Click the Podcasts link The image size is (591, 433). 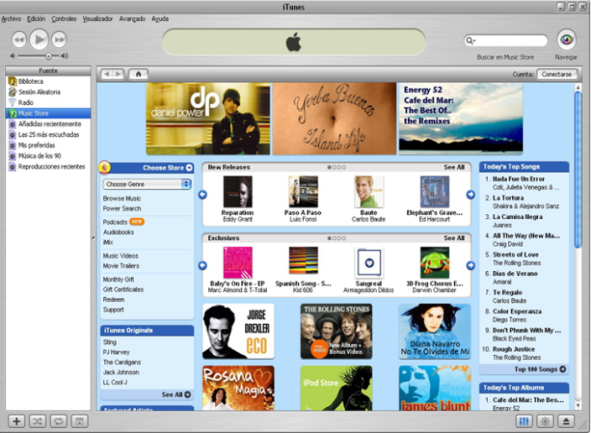click(115, 222)
